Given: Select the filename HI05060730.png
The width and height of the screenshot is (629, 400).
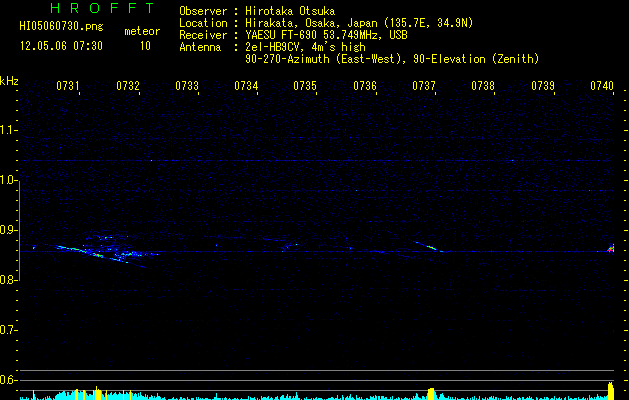Looking at the screenshot, I should pyautogui.click(x=61, y=26).
